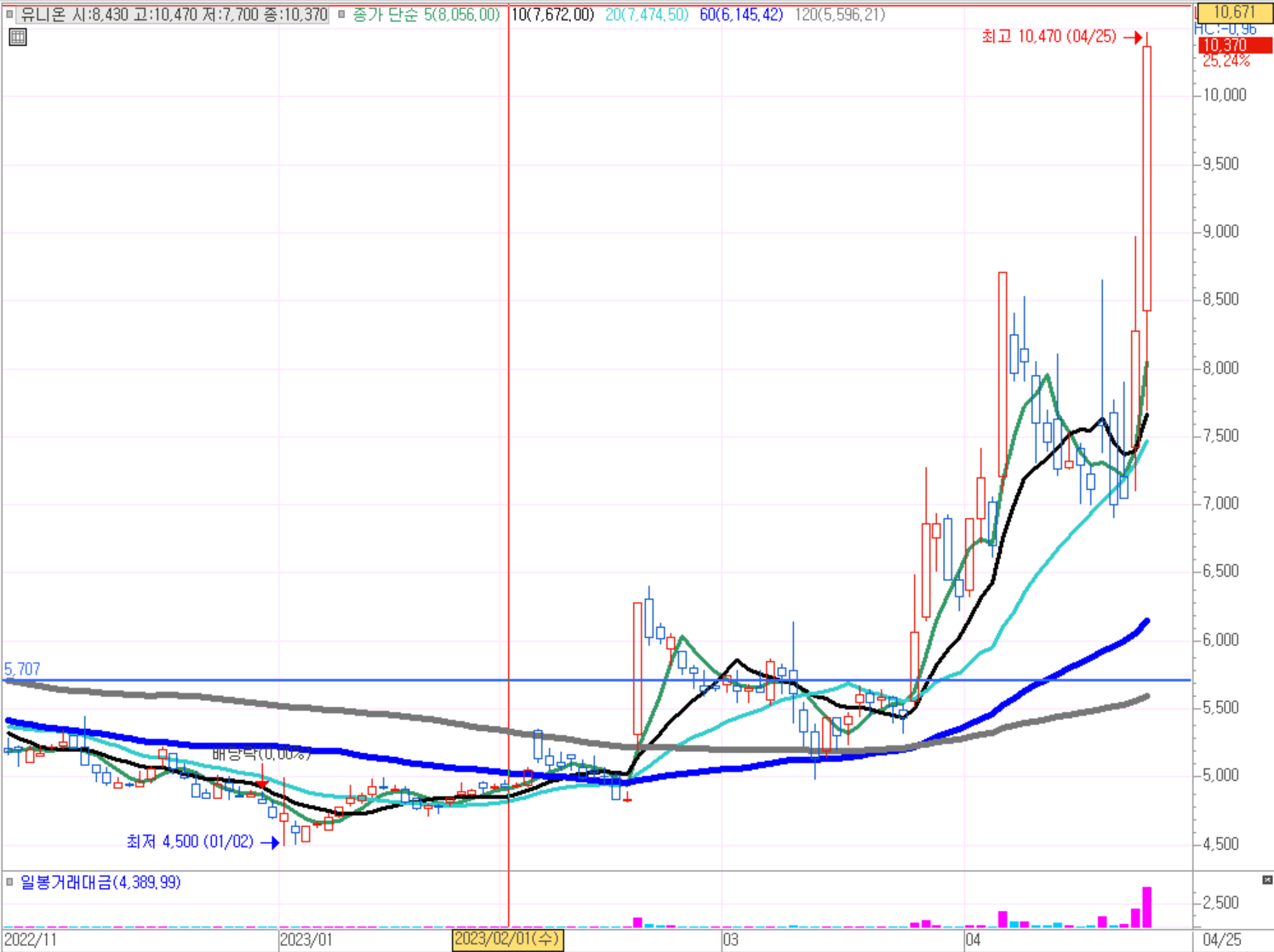Click the 04 month axis label
This screenshot has width=1274, height=952.
pos(974,940)
